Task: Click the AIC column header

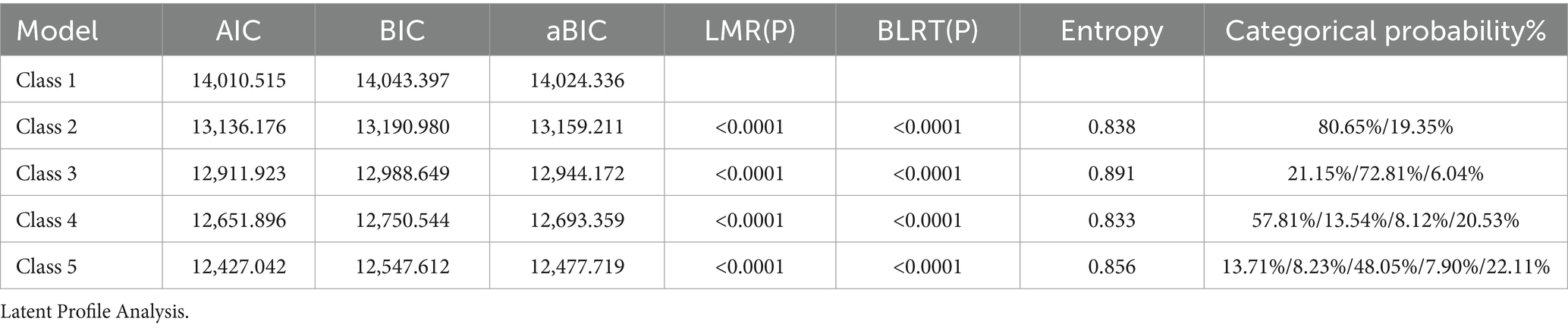Action: point(238,30)
